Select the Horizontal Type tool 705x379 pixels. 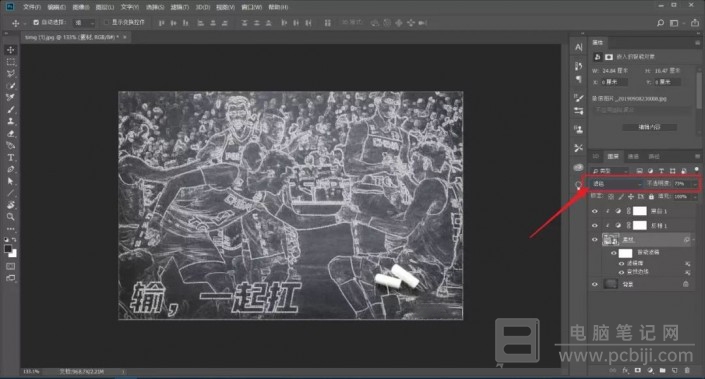coord(10,157)
